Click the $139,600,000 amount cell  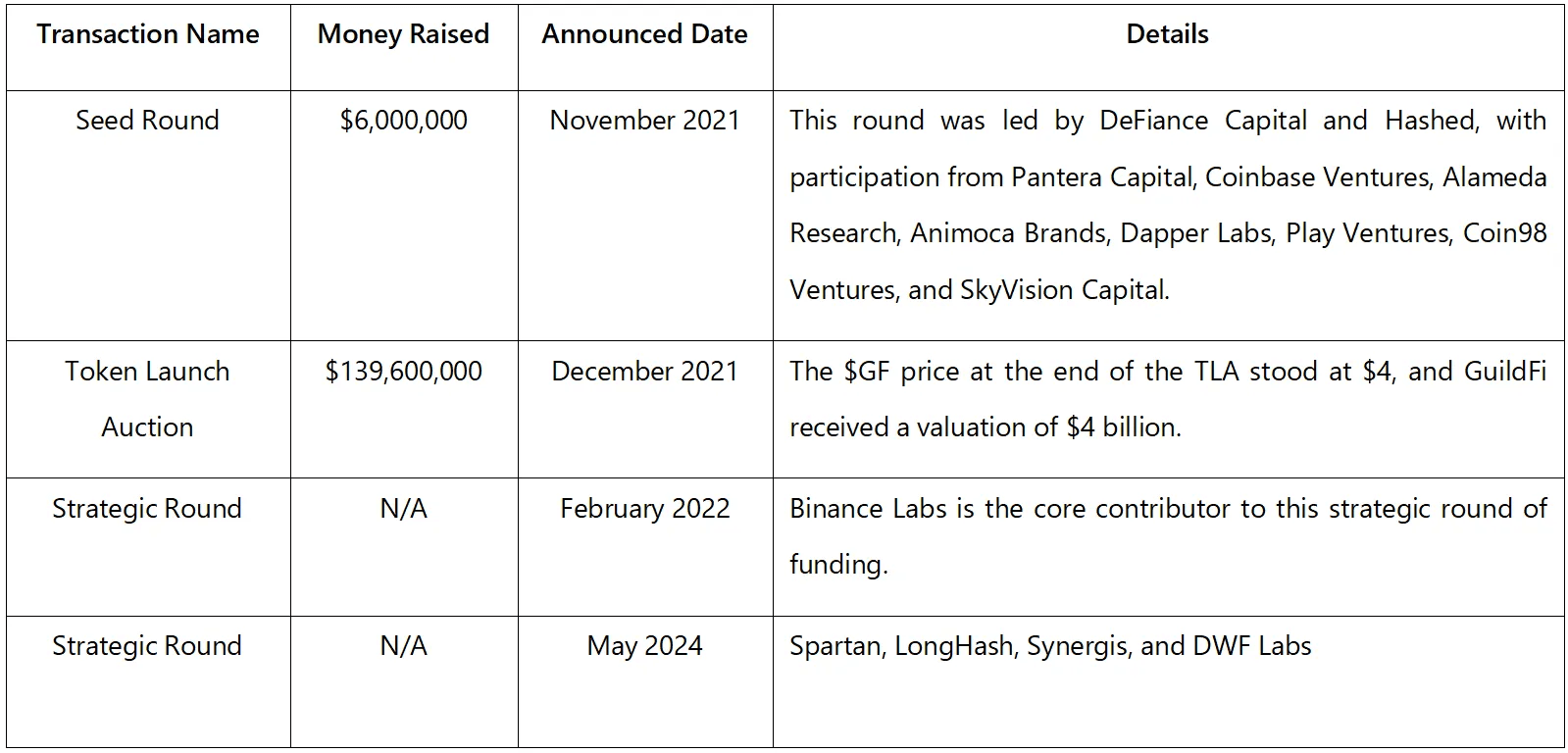pos(403,372)
